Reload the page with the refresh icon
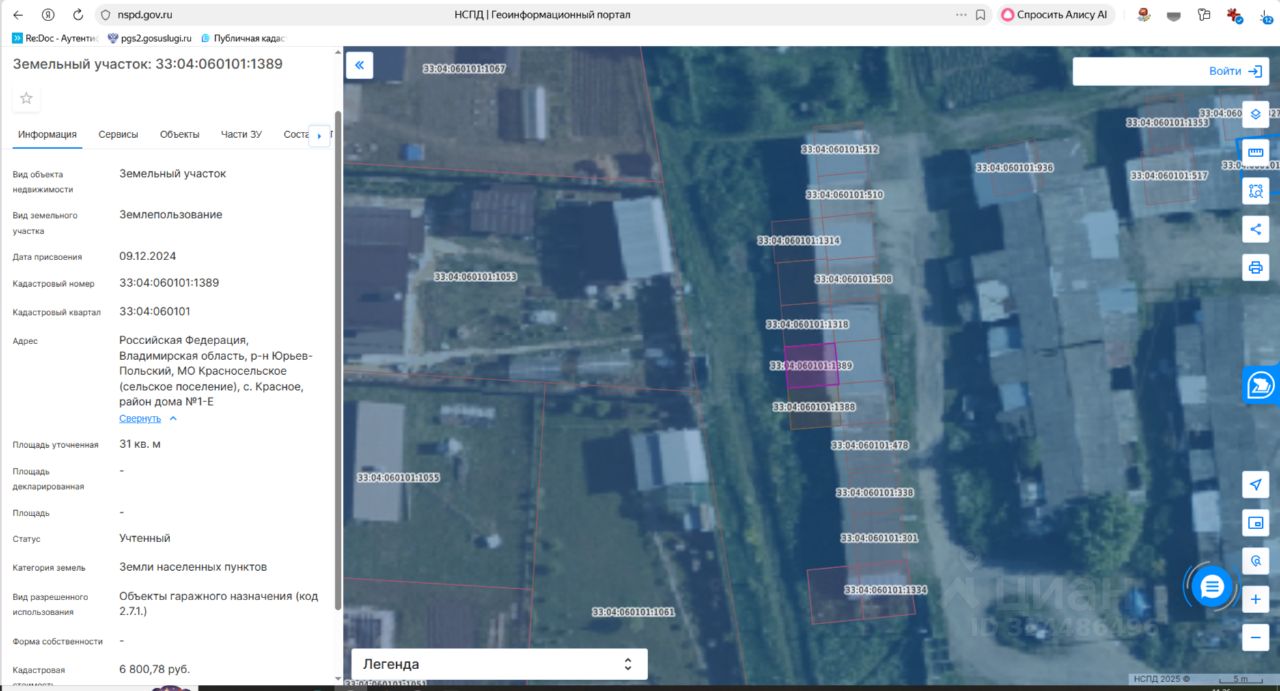 [x=78, y=15]
